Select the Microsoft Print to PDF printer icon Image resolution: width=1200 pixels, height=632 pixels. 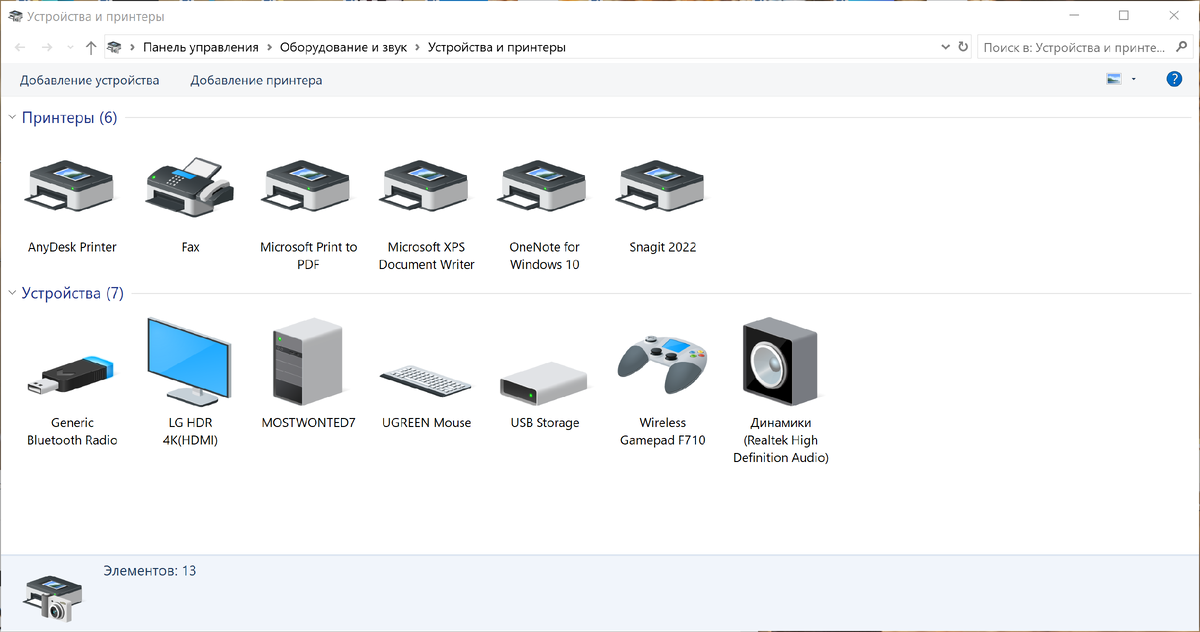308,188
